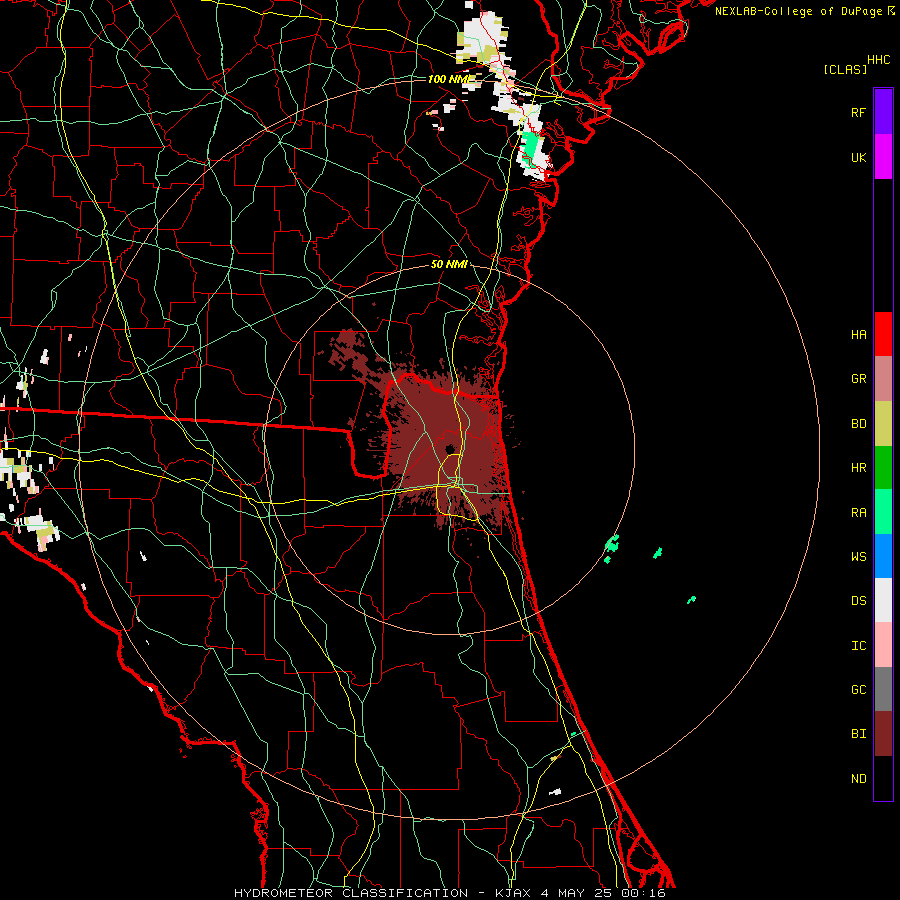
Task: Click the "RF" legend label
Action: click(x=859, y=112)
